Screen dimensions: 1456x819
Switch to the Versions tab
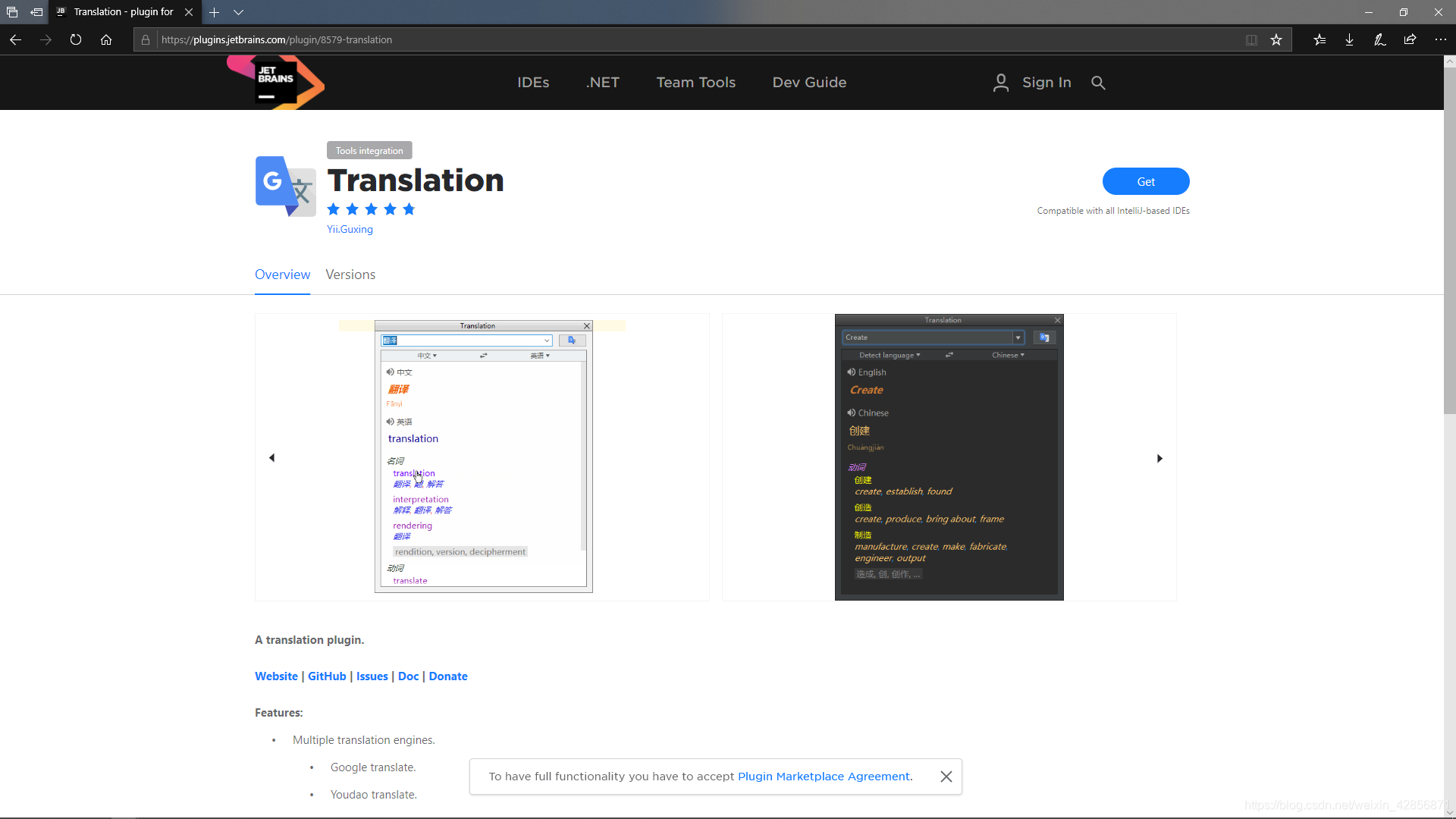pyautogui.click(x=350, y=275)
